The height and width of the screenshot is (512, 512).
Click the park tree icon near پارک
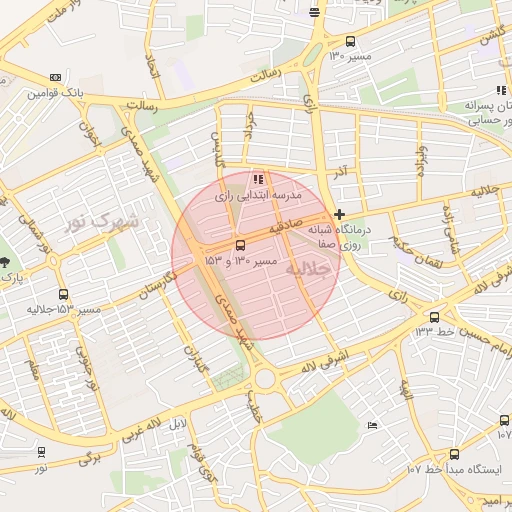click(4, 262)
